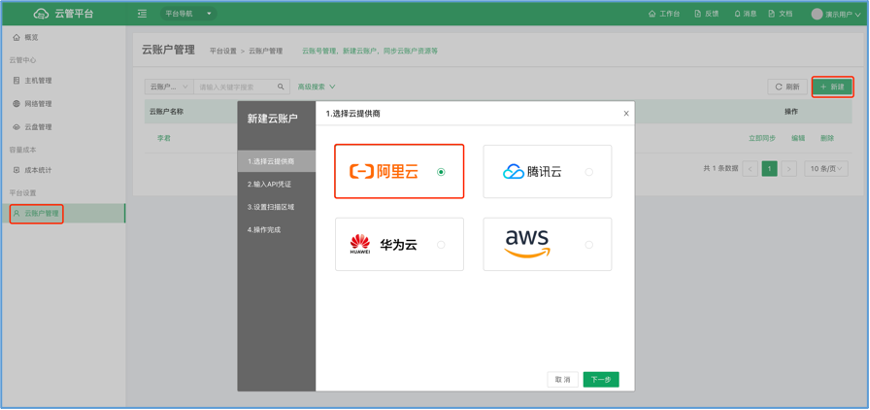Open 成本统计 in sidebar

point(63,170)
